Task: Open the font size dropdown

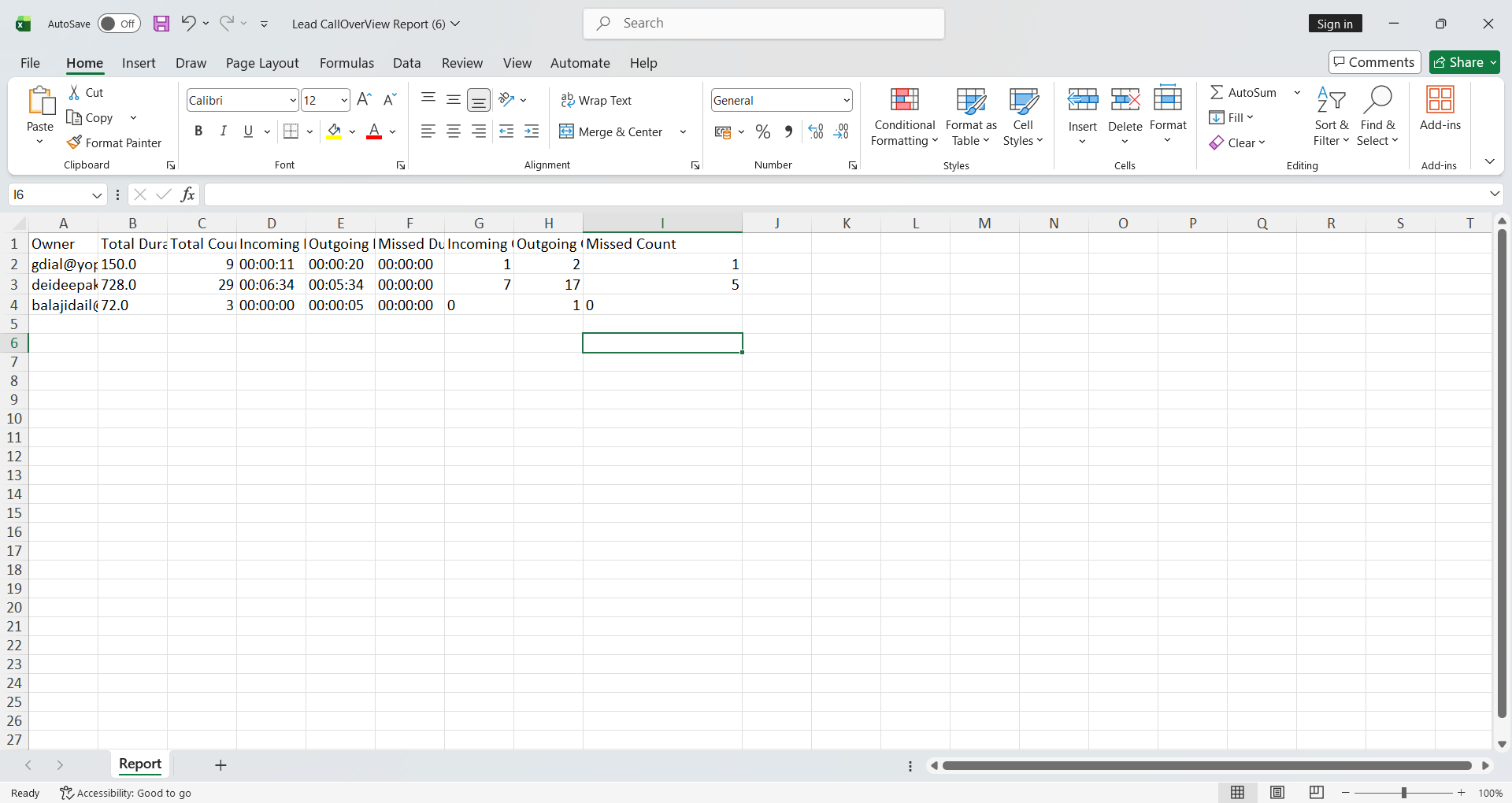Action: tap(344, 100)
